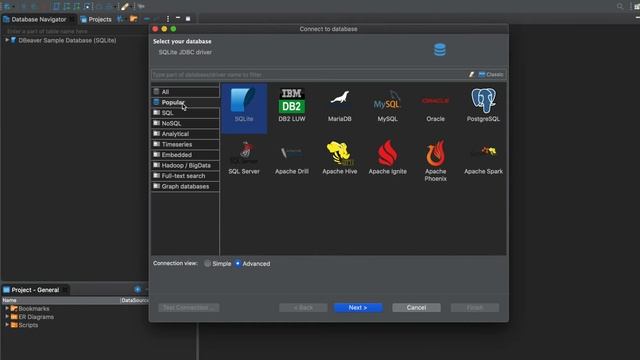Click the < Back button

coord(303,307)
